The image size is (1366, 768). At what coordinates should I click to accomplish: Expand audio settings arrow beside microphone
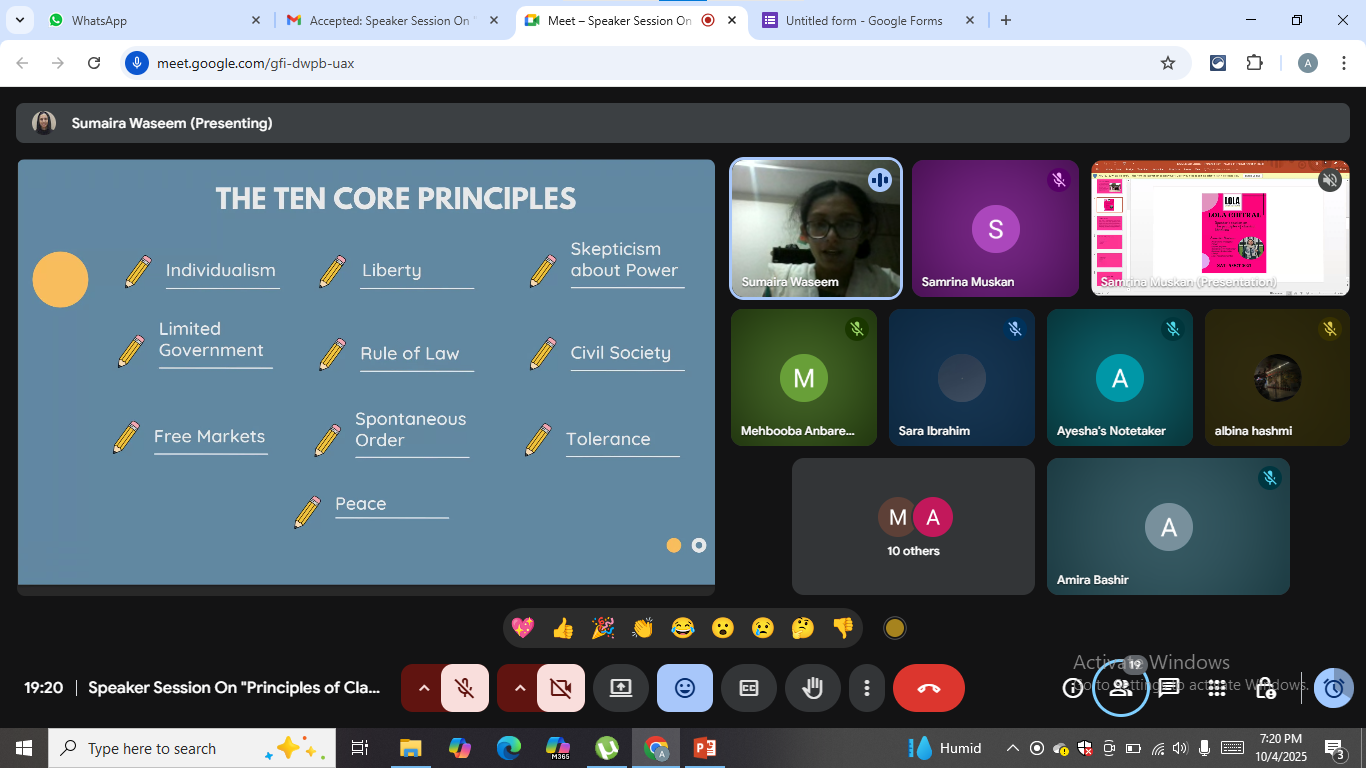423,688
